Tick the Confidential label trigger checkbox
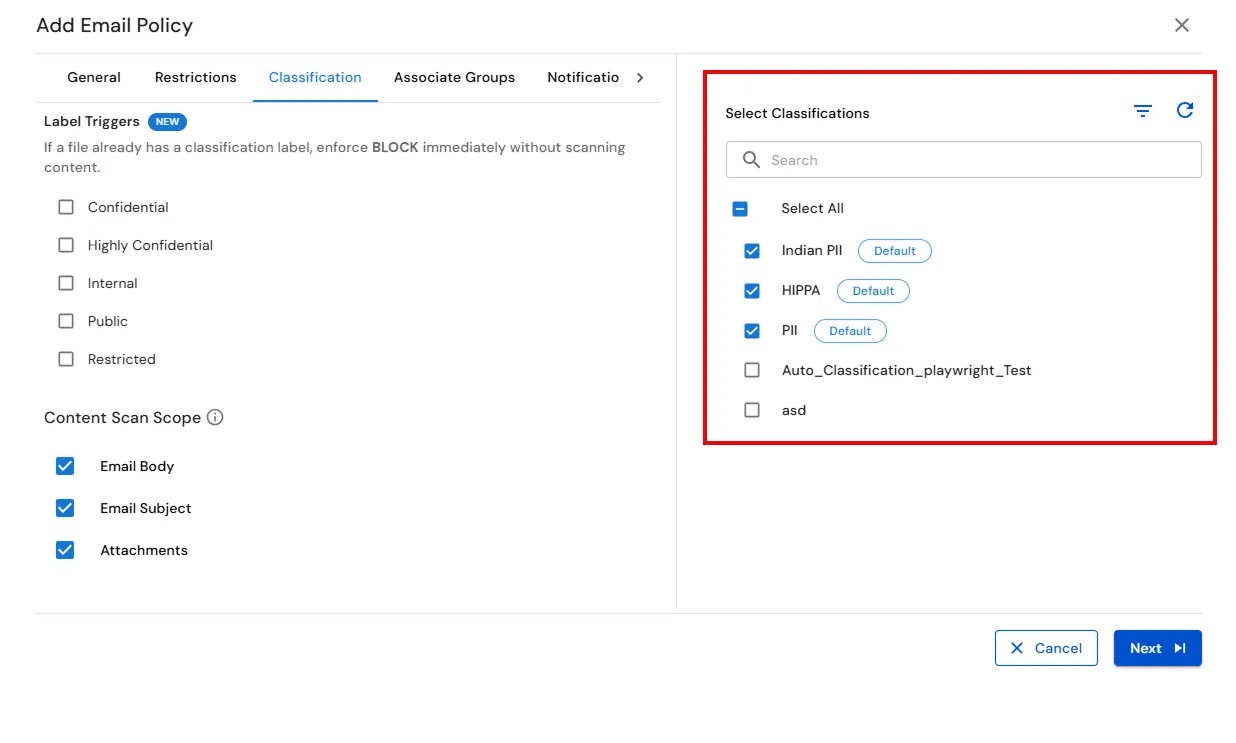This screenshot has width=1236, height=743. click(x=66, y=207)
